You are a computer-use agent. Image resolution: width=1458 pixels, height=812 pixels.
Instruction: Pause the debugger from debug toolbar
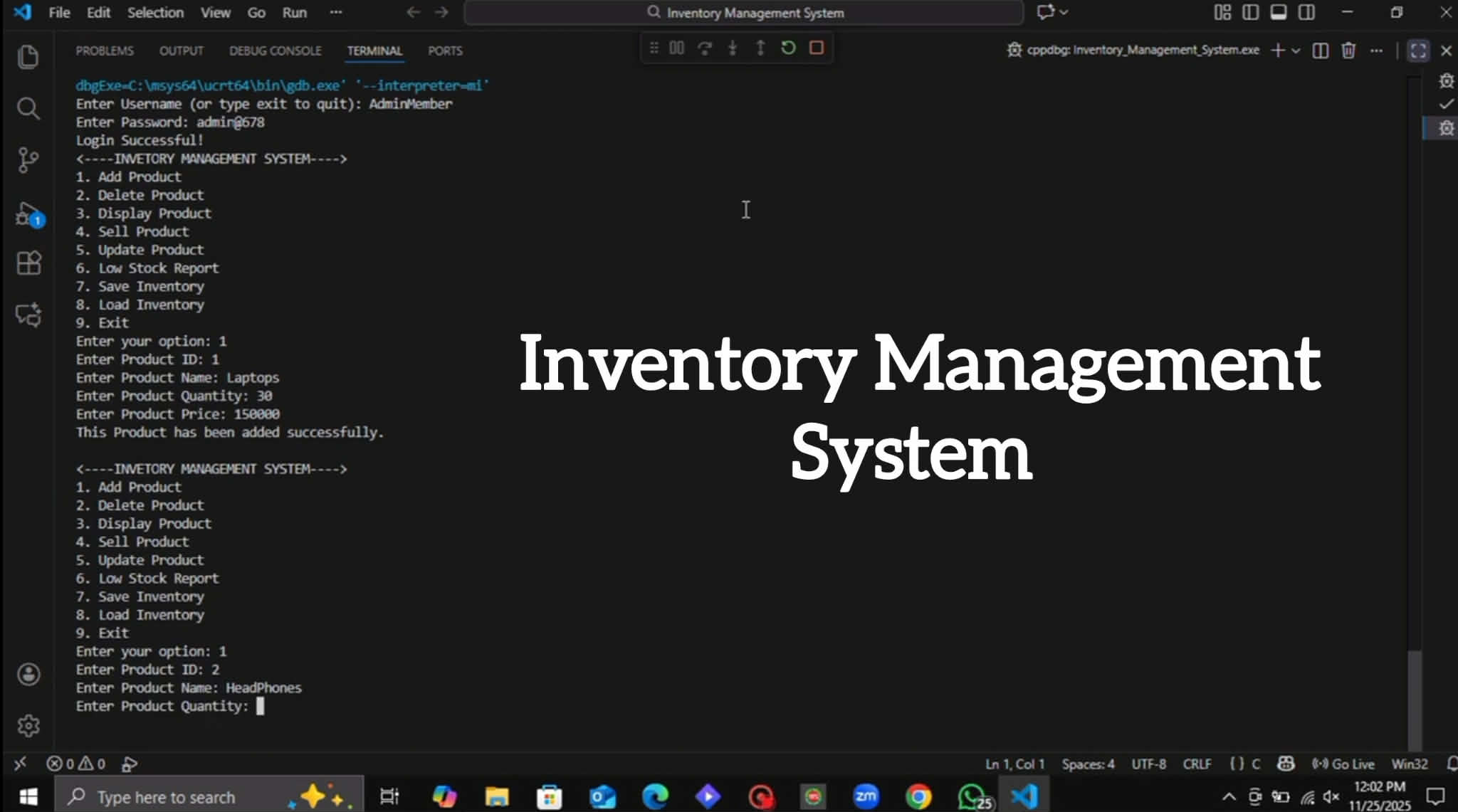(x=676, y=48)
